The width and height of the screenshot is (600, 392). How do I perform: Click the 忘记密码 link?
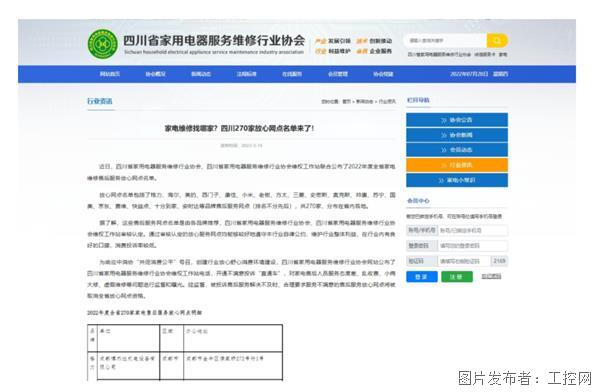point(491,276)
